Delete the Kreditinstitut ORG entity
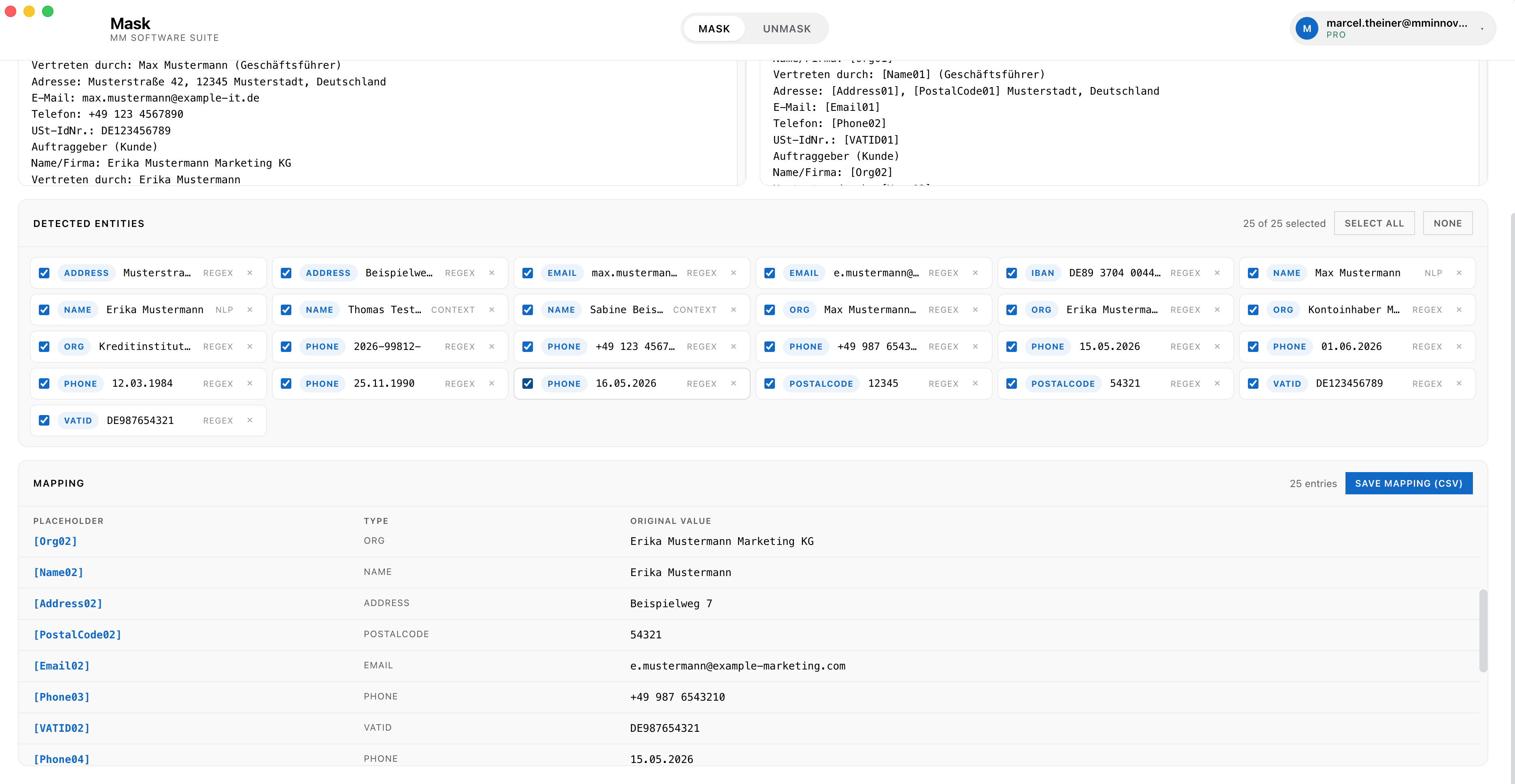Image resolution: width=1515 pixels, height=784 pixels. click(250, 346)
